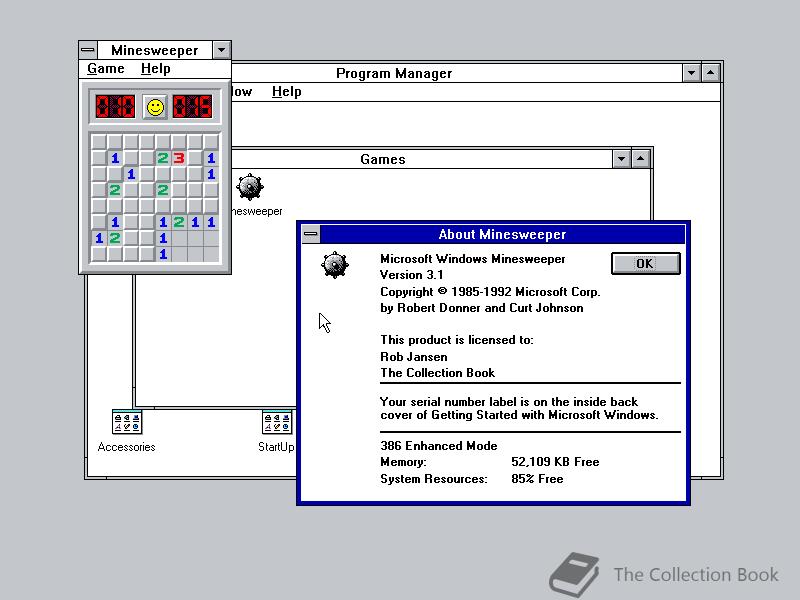The image size is (800, 600).
Task: Minimize the Minesweeper window with the down arrow
Action: (221, 50)
